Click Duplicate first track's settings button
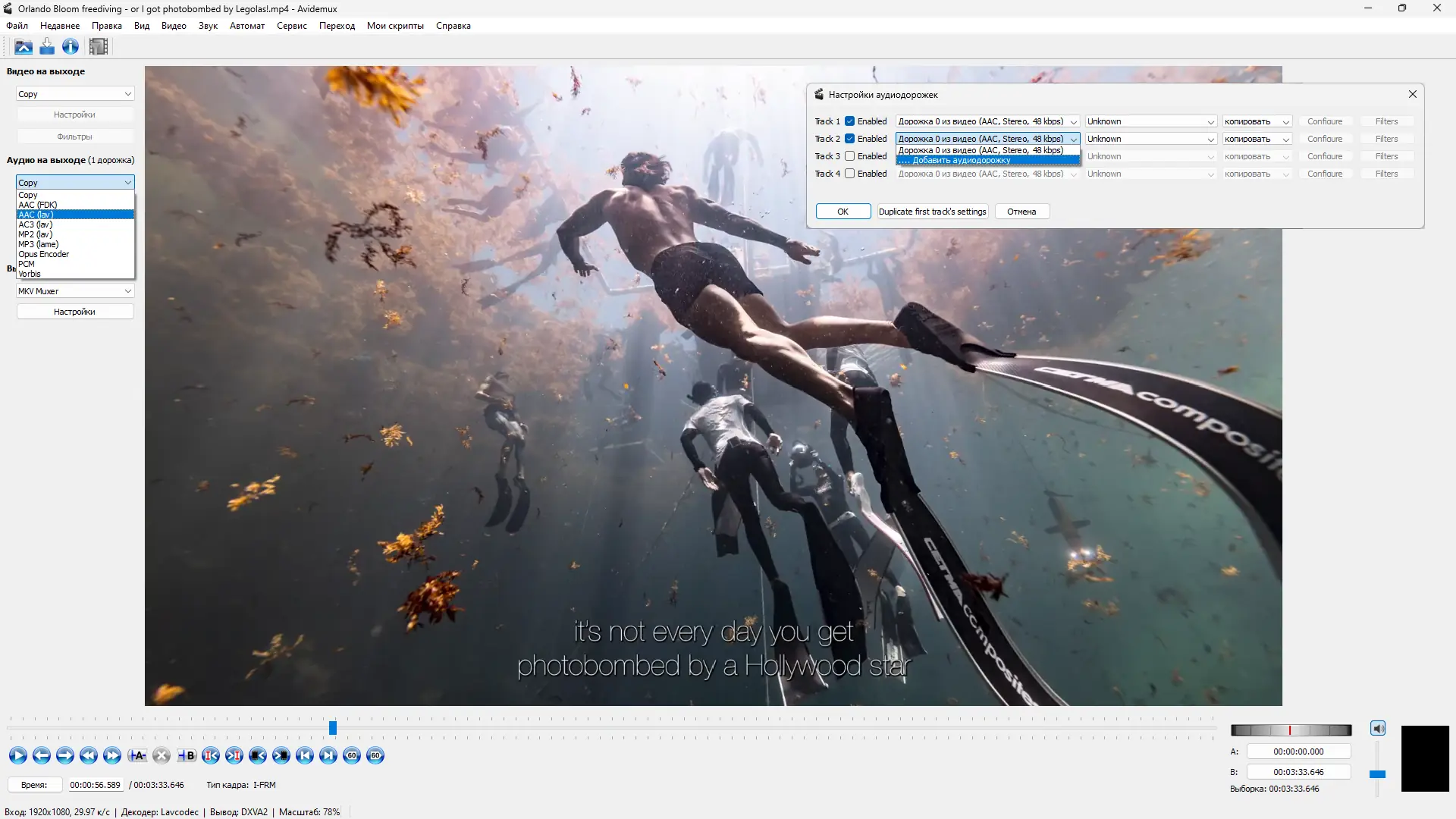 [932, 212]
